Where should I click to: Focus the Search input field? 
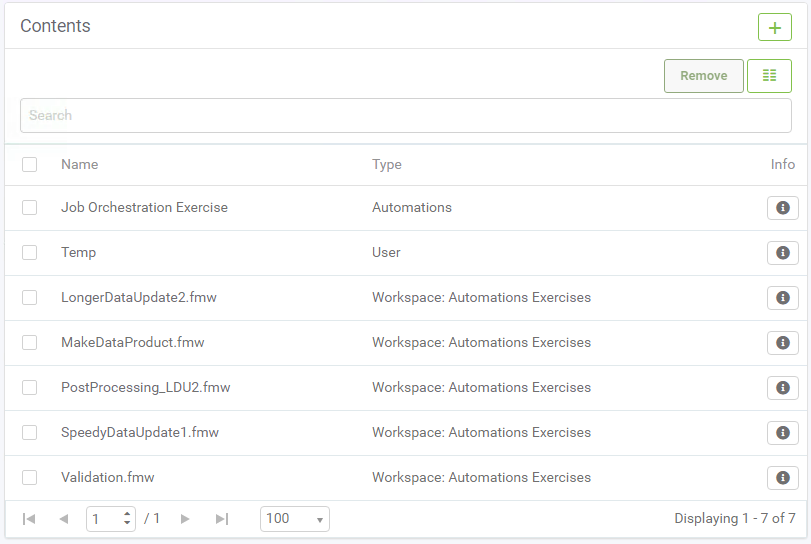pos(406,115)
